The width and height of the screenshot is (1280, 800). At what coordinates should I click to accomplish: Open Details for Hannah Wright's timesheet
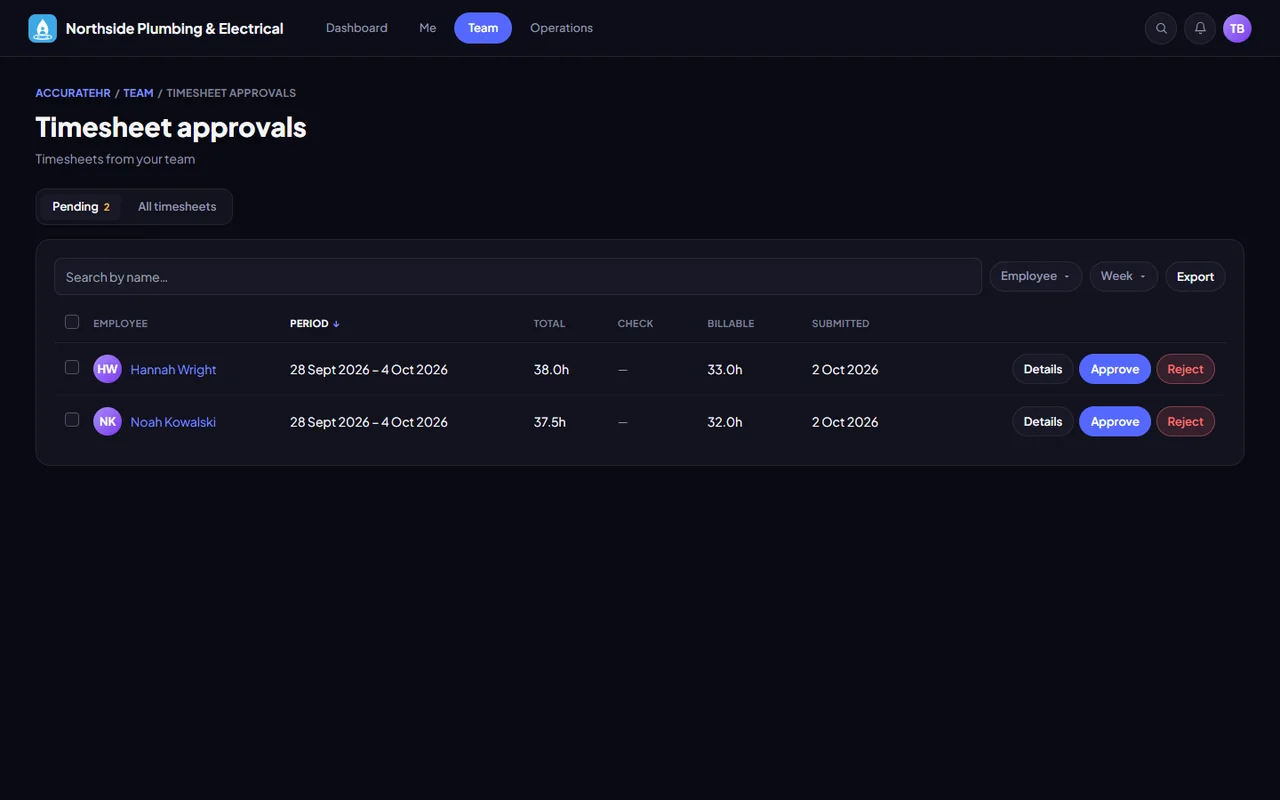pos(1043,369)
